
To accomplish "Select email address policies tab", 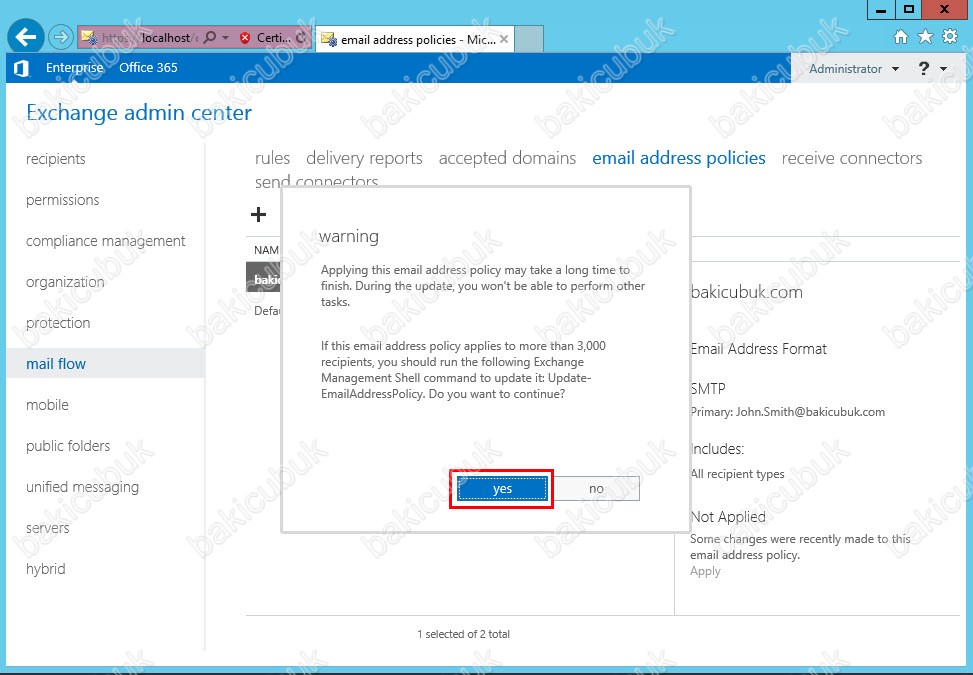I will tap(679, 158).
